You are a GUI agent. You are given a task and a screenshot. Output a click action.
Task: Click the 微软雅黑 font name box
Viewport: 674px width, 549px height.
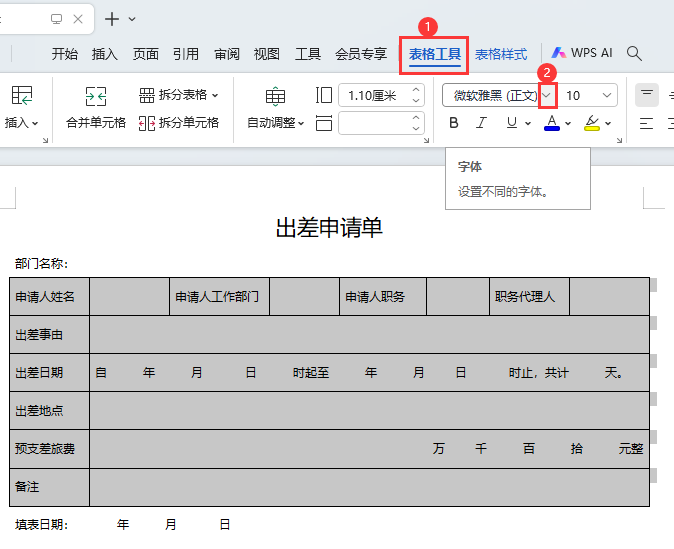(x=490, y=95)
